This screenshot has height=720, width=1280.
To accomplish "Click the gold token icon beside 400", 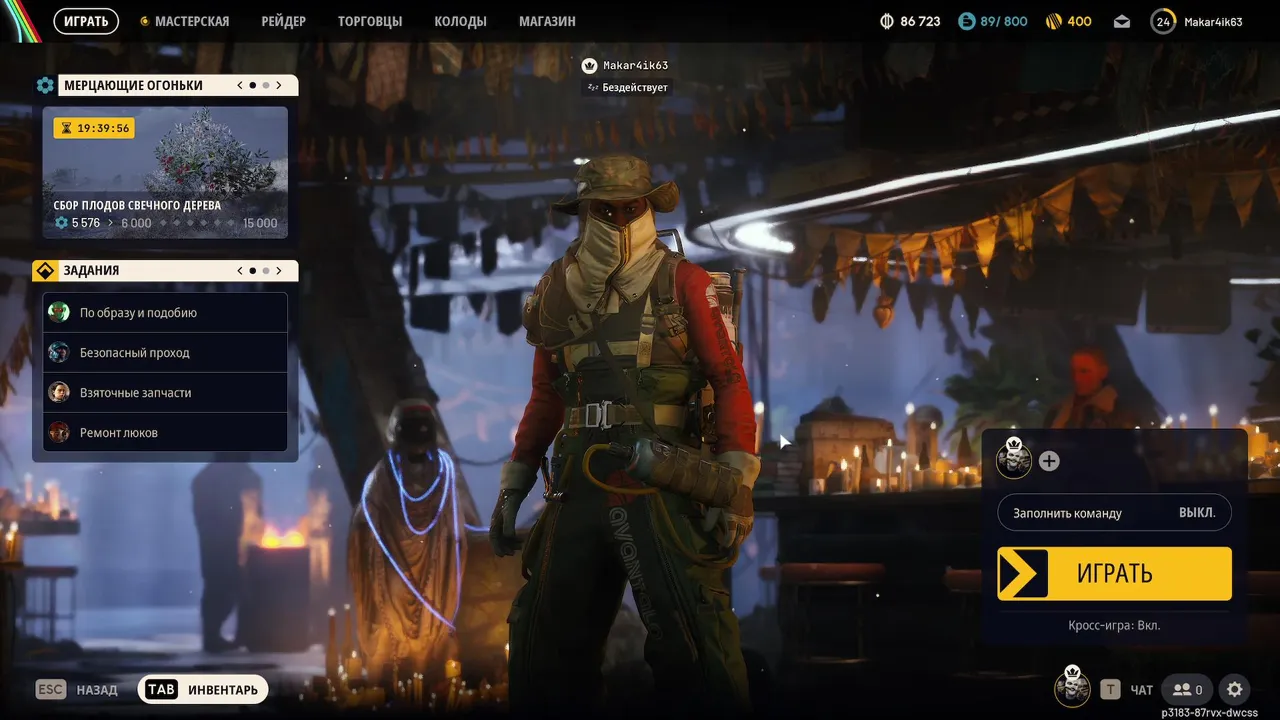I will point(1054,21).
